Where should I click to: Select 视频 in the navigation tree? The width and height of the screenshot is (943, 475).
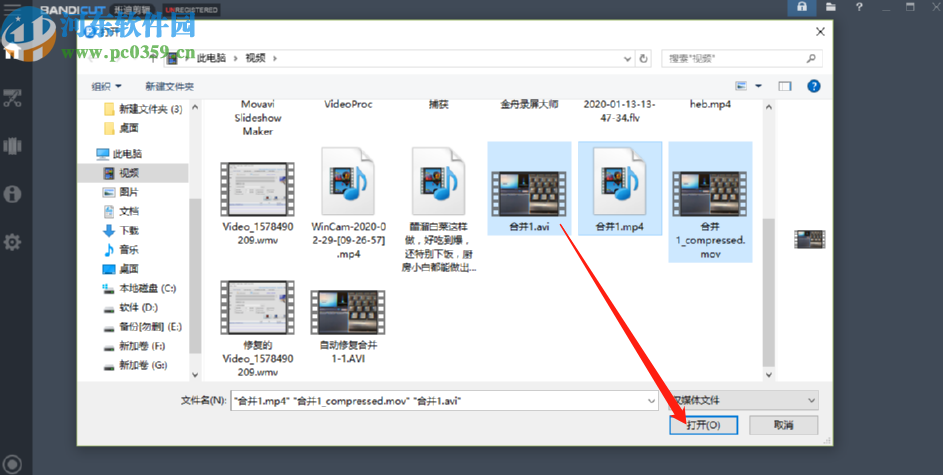click(121, 173)
